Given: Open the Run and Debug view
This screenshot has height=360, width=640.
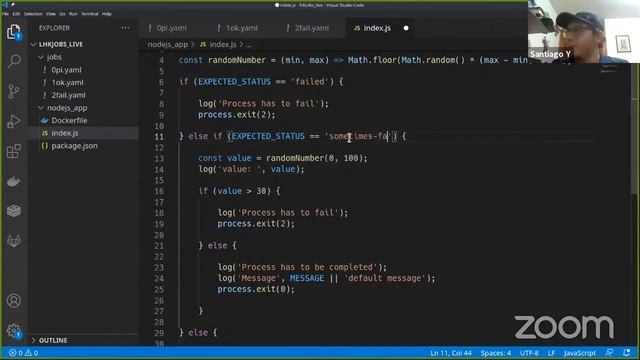Looking at the screenshot, I should (x=13, y=121).
